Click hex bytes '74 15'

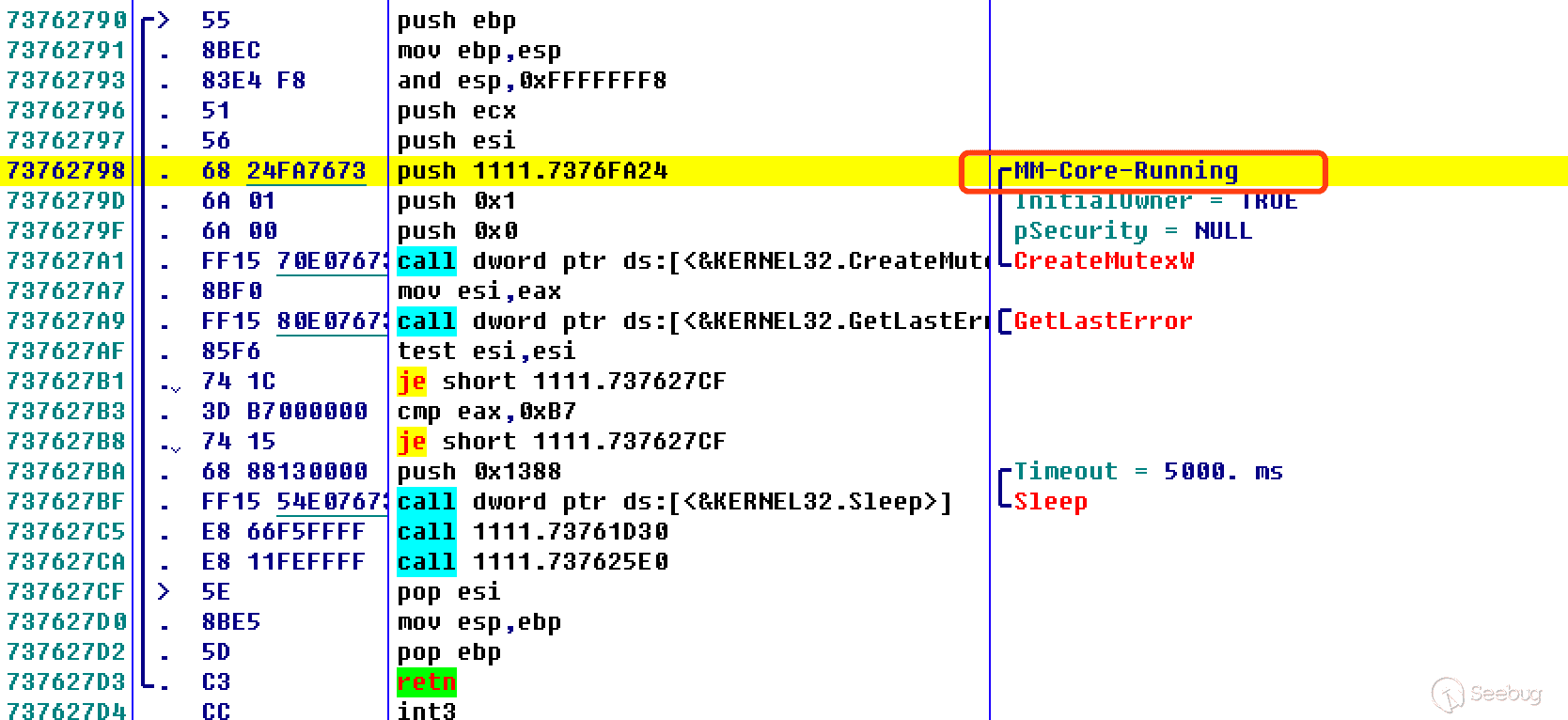(239, 441)
